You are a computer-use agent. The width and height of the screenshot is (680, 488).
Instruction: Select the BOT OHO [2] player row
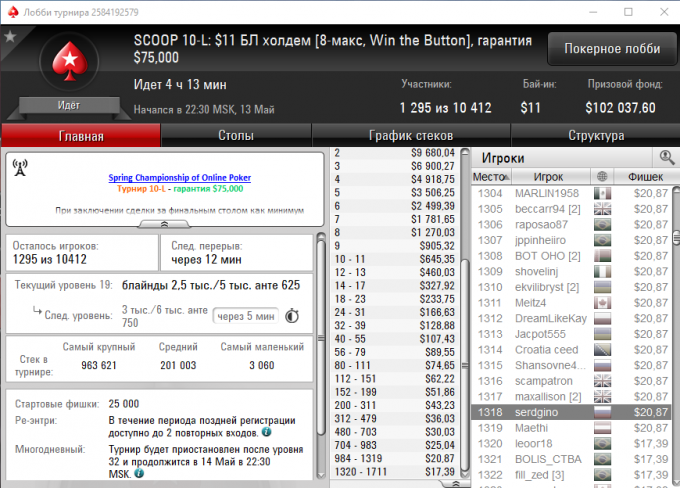(571, 255)
